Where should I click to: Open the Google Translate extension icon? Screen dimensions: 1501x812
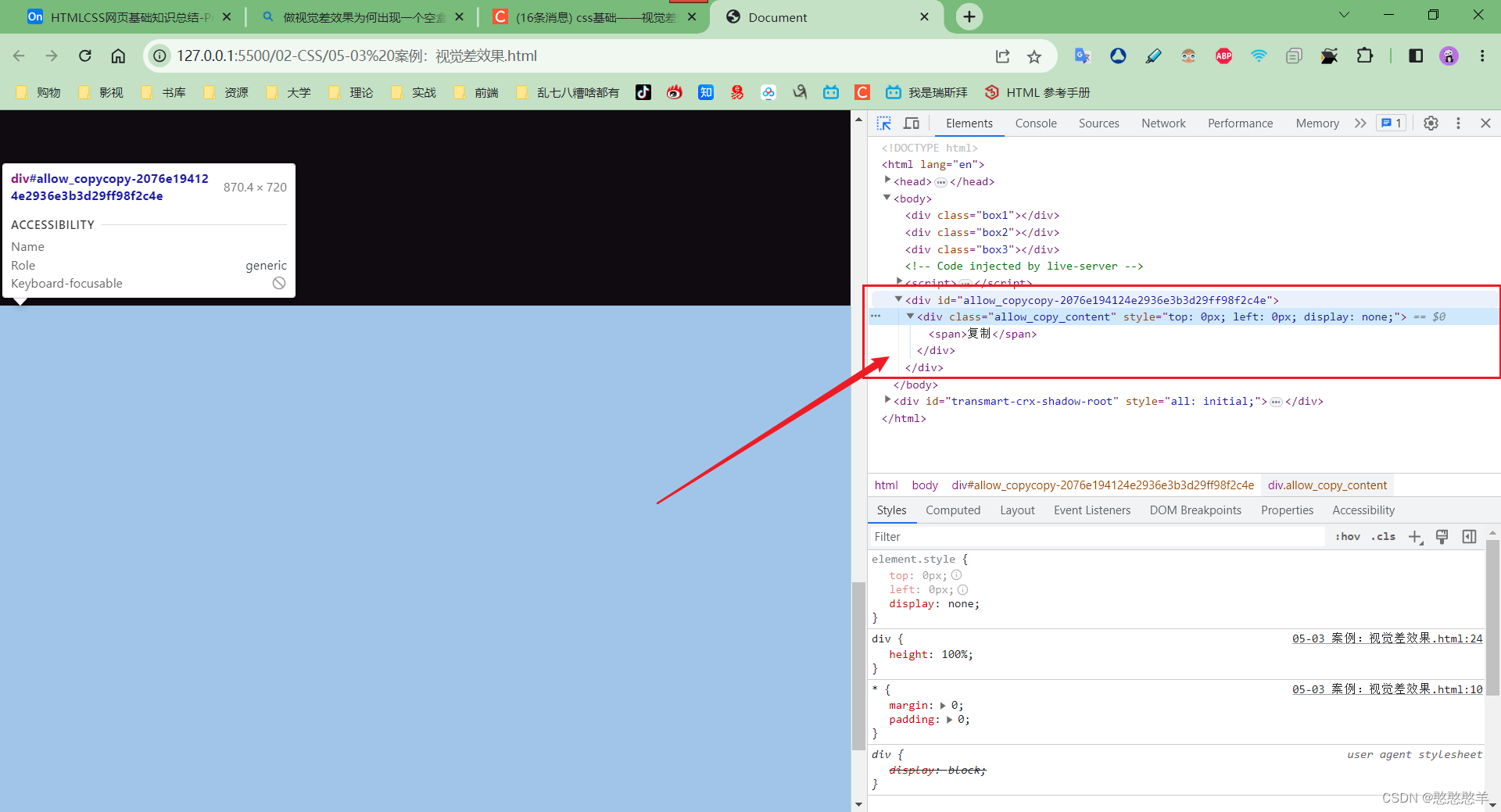coord(1083,55)
